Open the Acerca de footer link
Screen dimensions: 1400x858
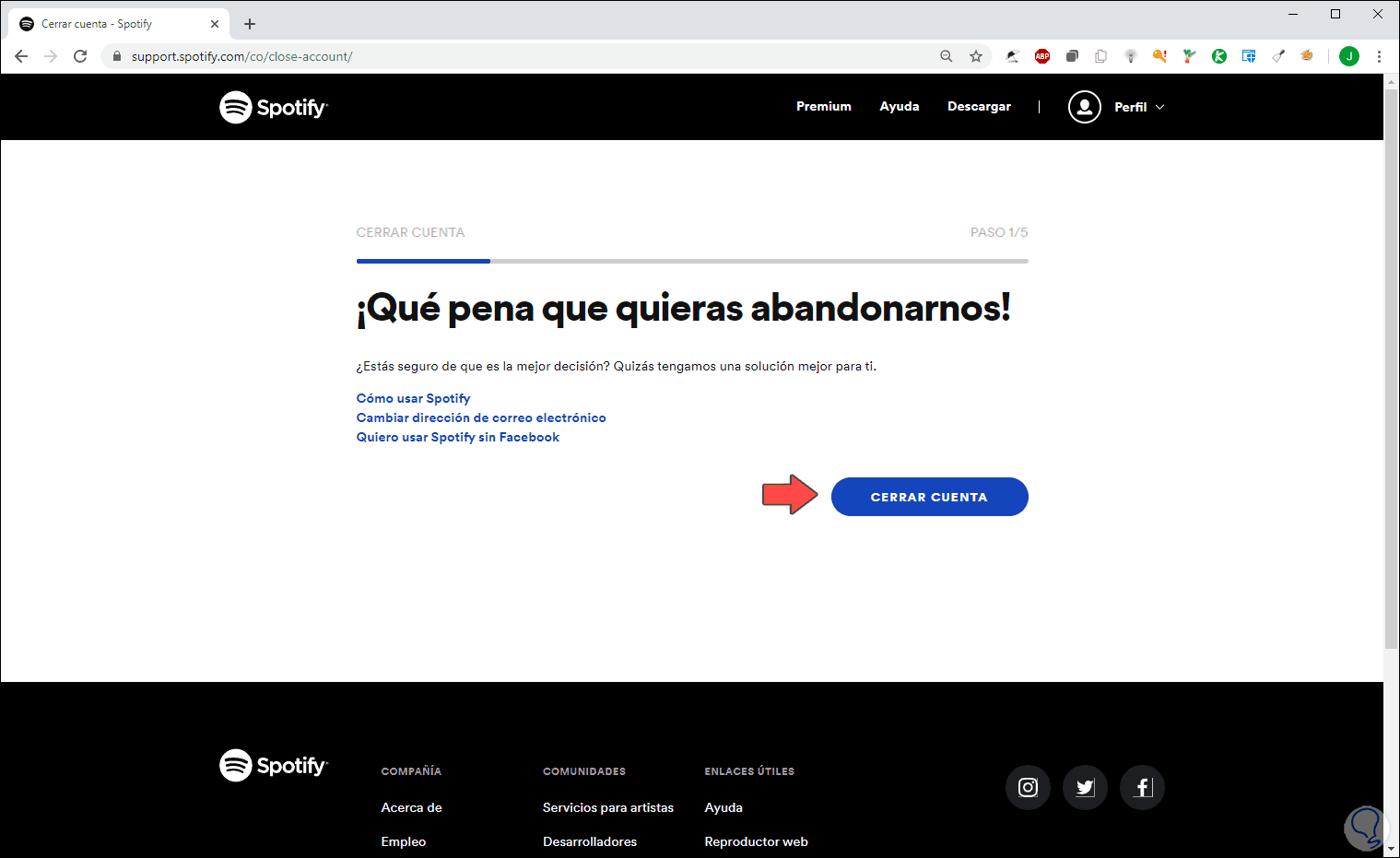tap(411, 807)
